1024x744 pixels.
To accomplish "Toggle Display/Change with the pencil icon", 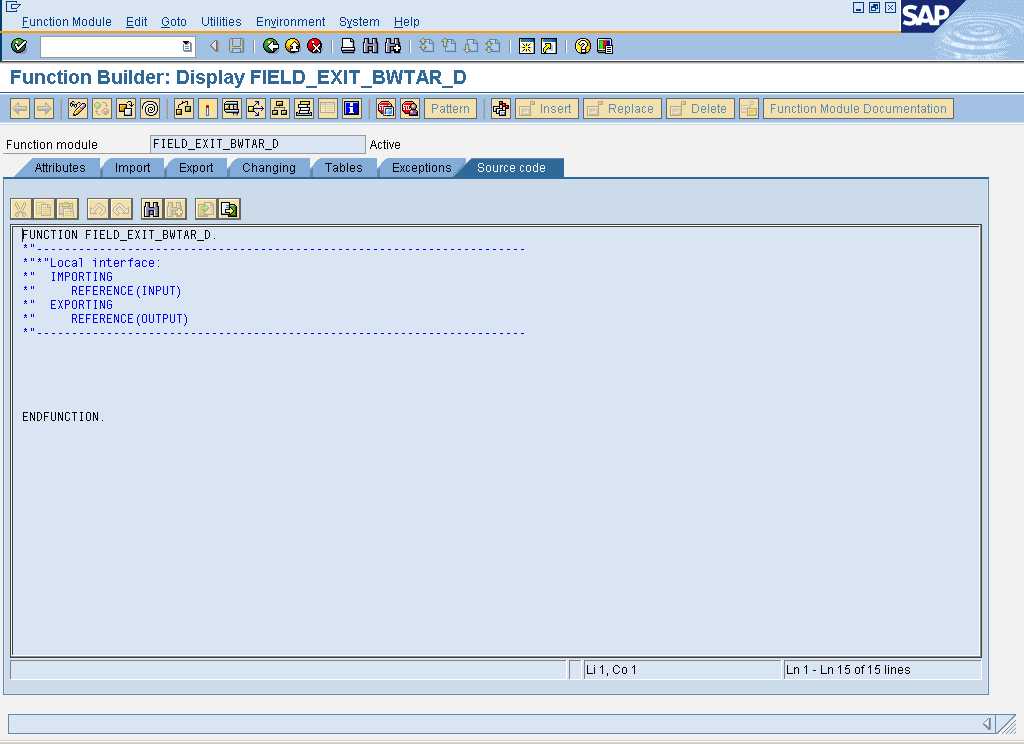I will 78,108.
